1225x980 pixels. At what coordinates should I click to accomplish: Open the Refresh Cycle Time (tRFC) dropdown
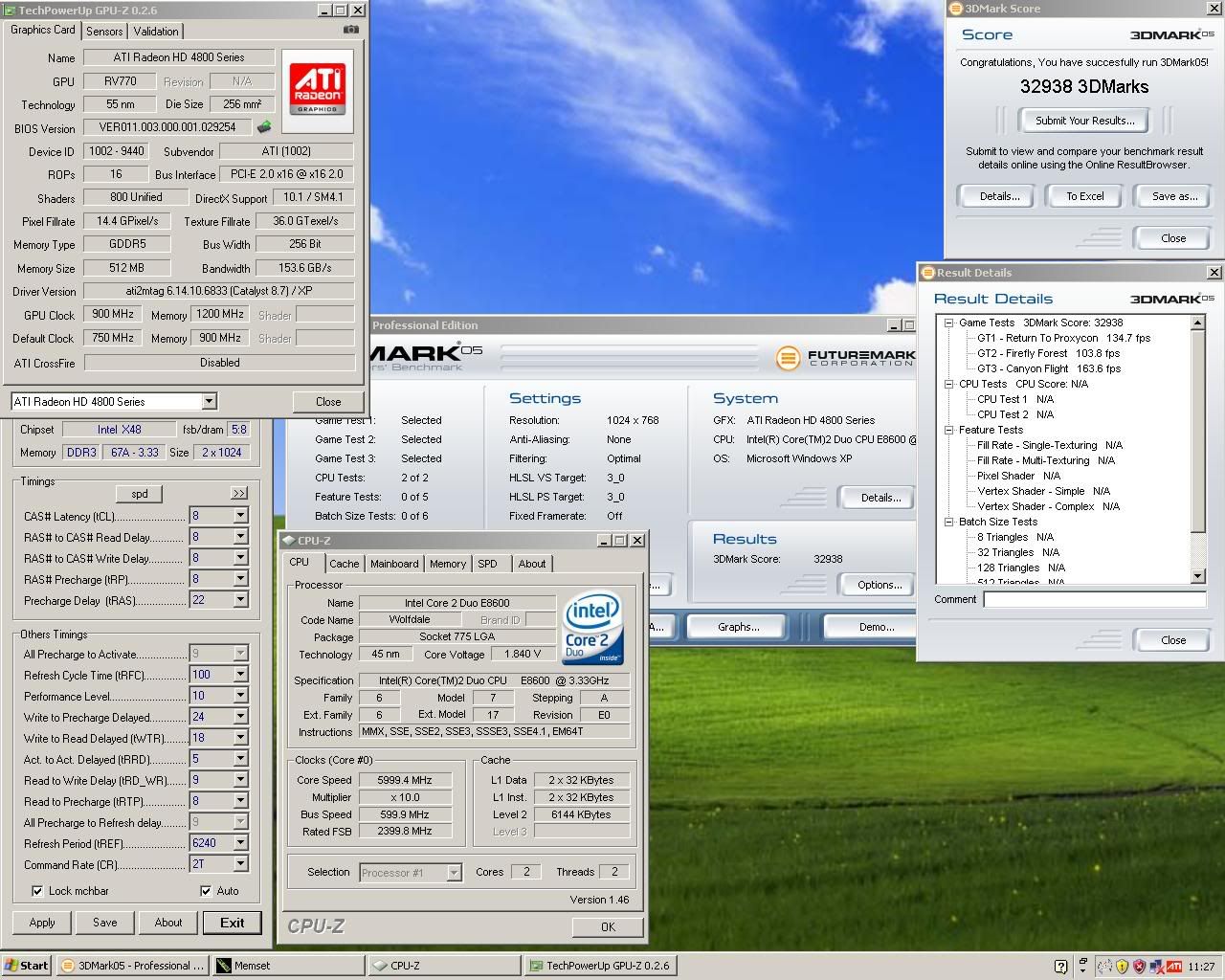(240, 675)
